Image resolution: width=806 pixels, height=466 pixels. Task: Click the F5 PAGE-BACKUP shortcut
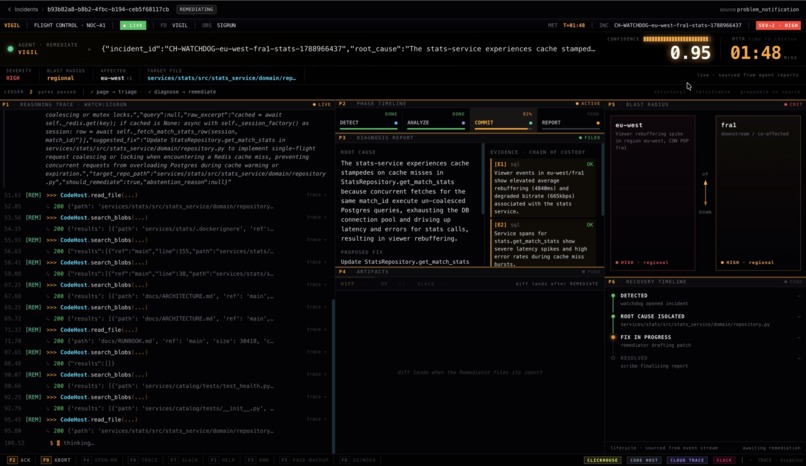304,460
